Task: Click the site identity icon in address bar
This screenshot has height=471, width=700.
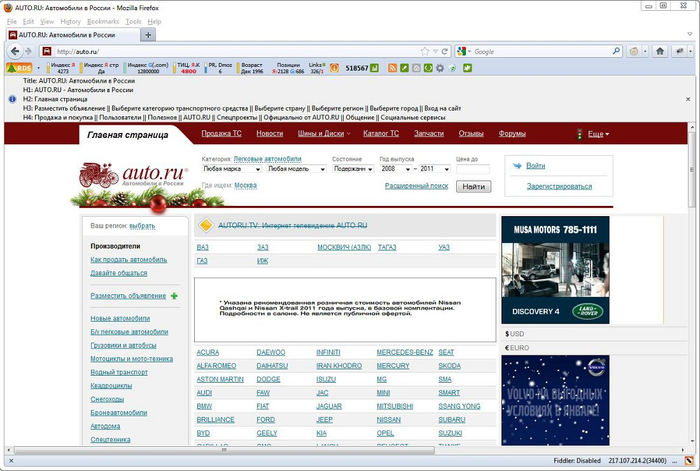Action: pos(46,51)
